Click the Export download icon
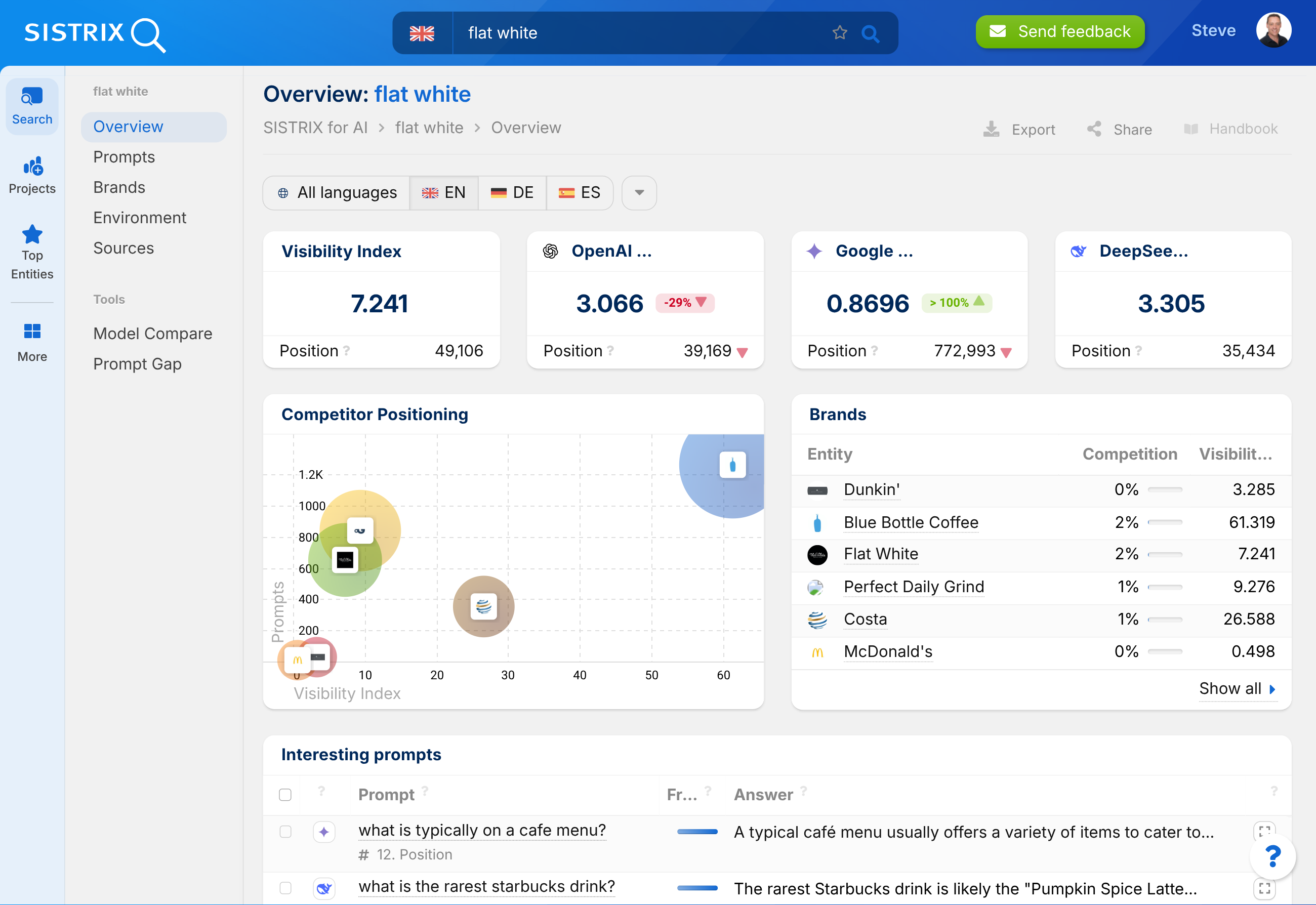This screenshot has height=905, width=1316. pos(991,129)
